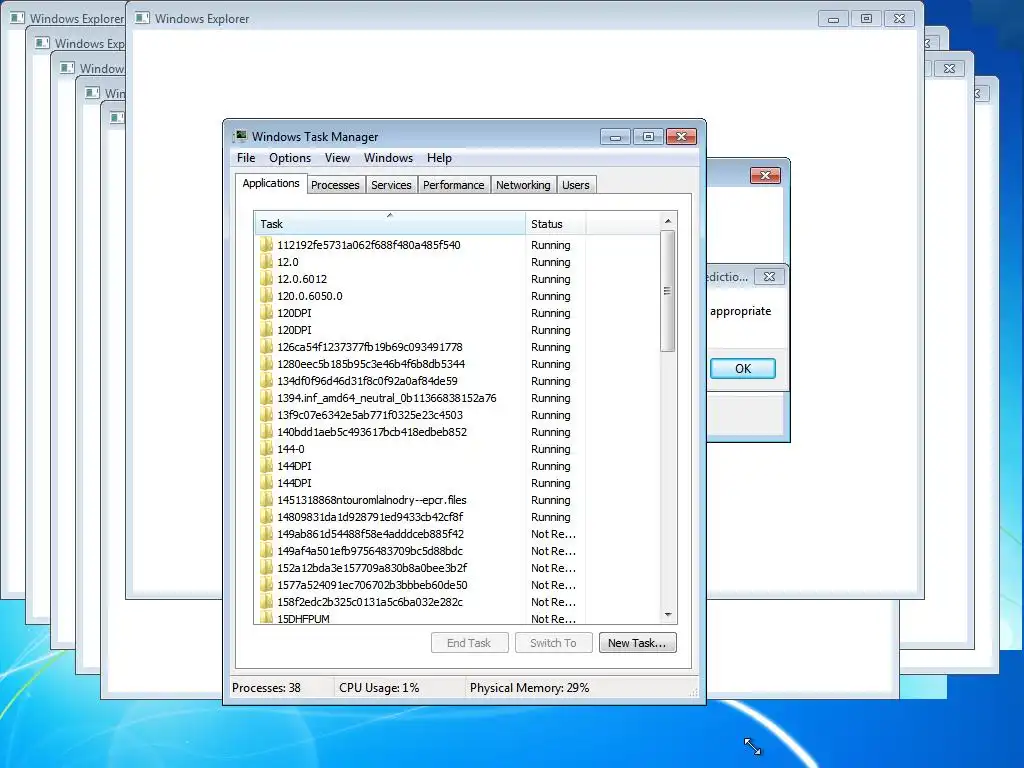The width and height of the screenshot is (1024, 768).
Task: Select task 120.0.6050.0 in the list
Action: [310, 296]
